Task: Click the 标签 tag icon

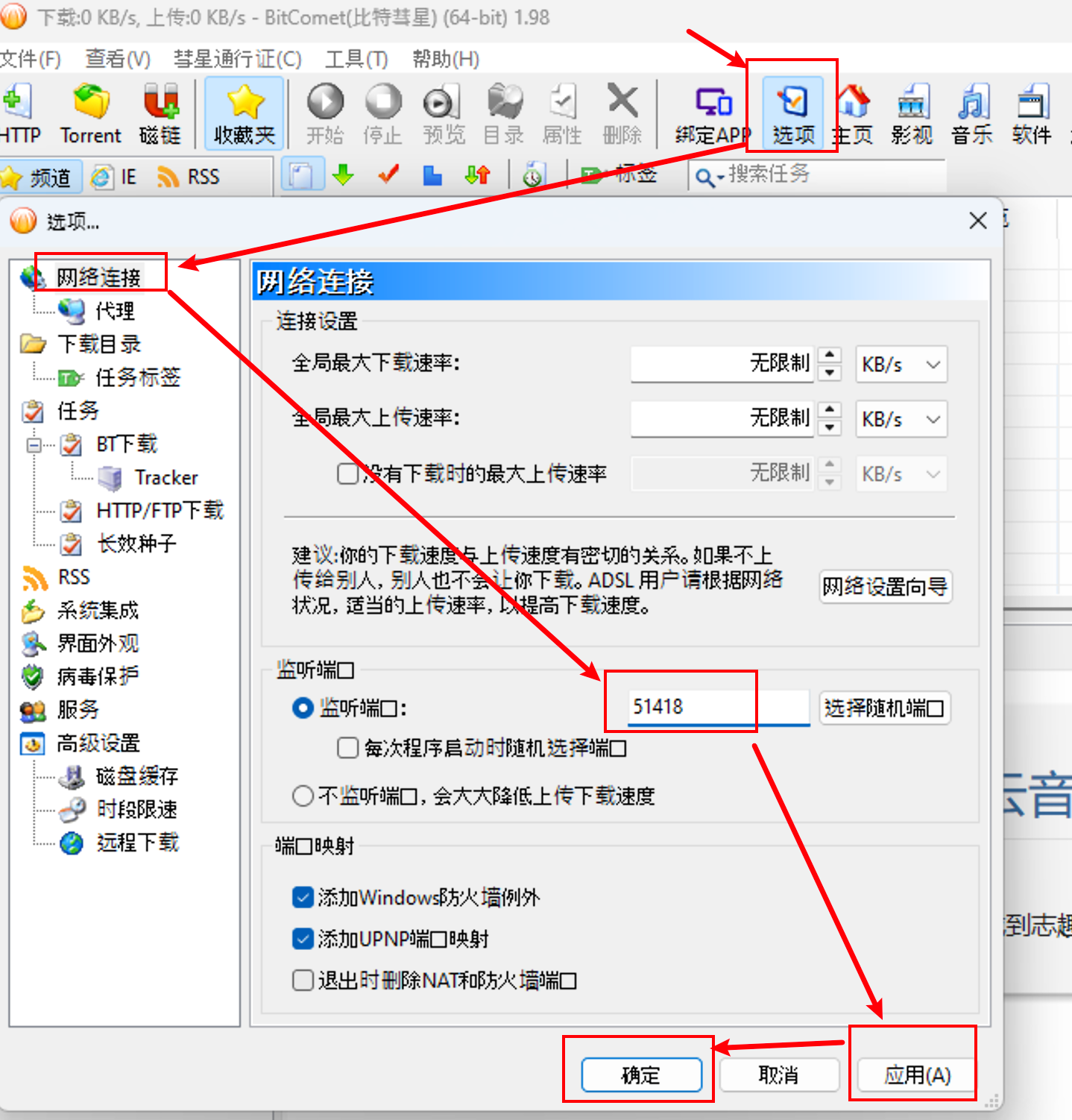Action: [x=593, y=176]
